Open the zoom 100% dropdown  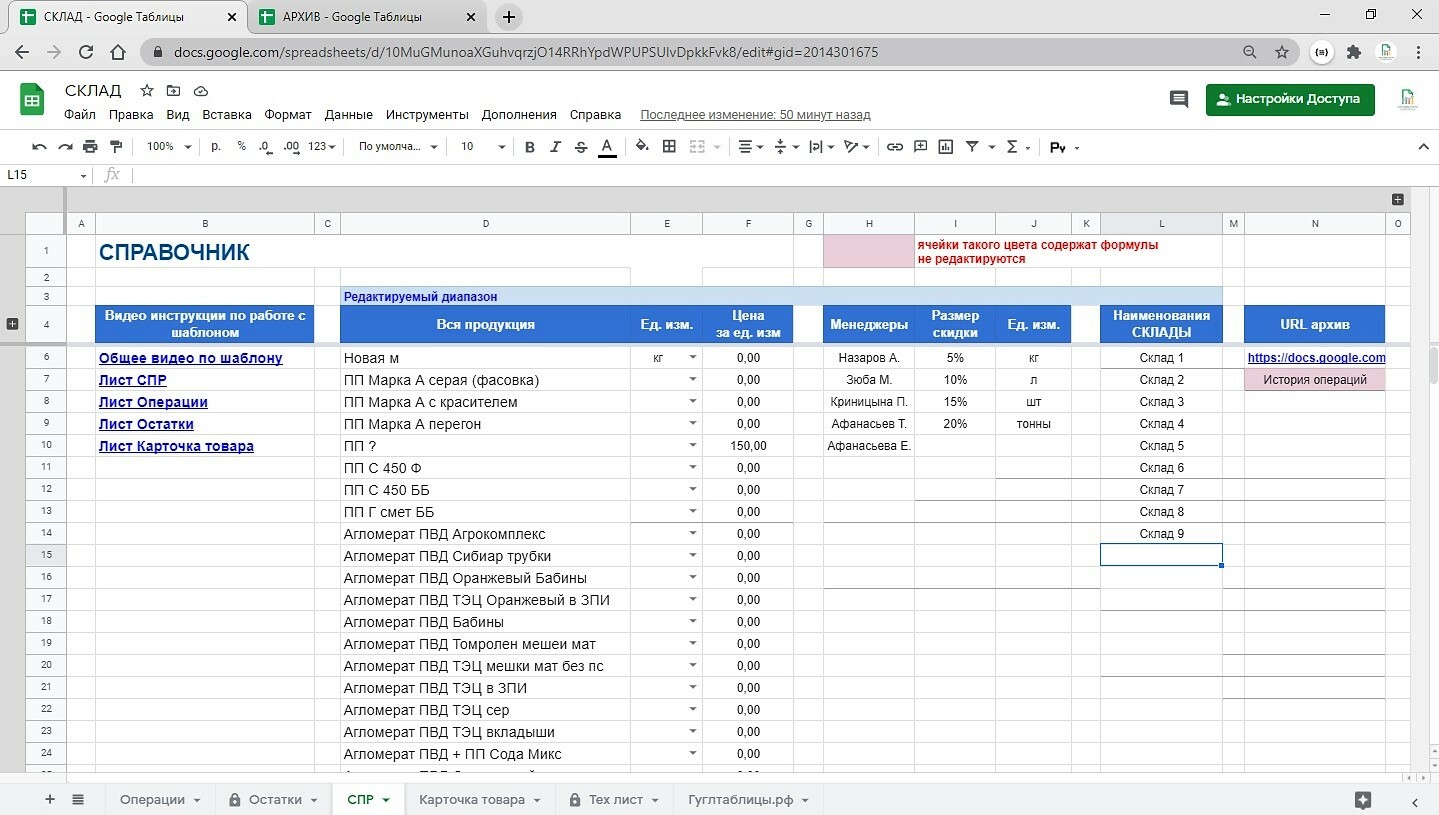point(168,147)
